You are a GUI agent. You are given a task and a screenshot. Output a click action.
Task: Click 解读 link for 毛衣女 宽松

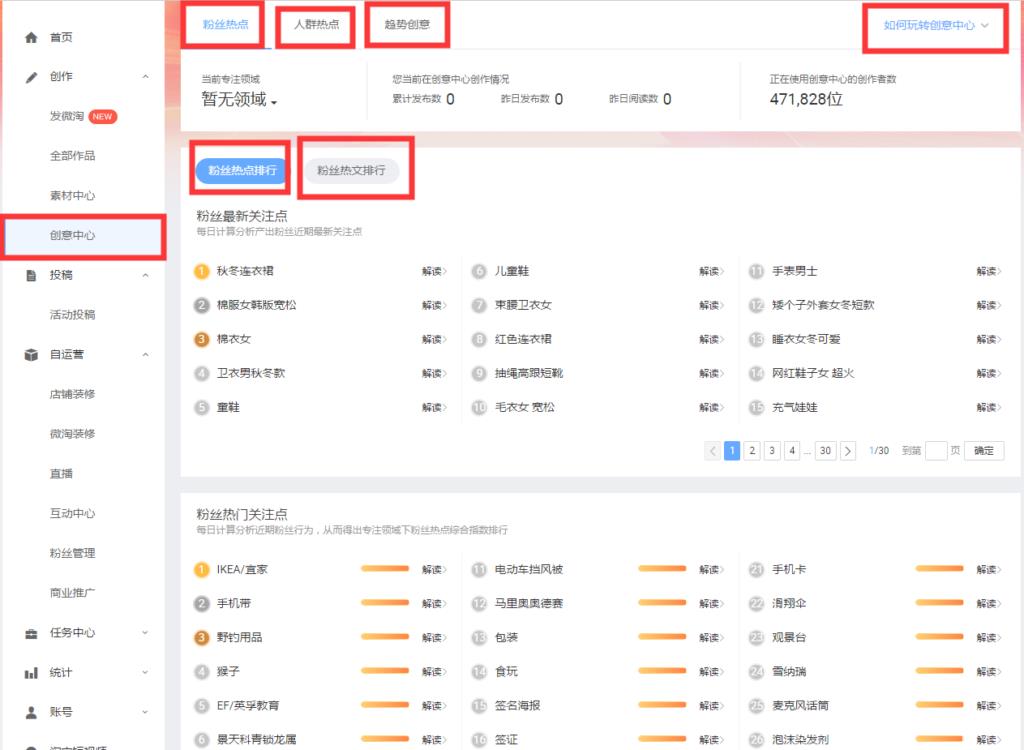(x=711, y=408)
